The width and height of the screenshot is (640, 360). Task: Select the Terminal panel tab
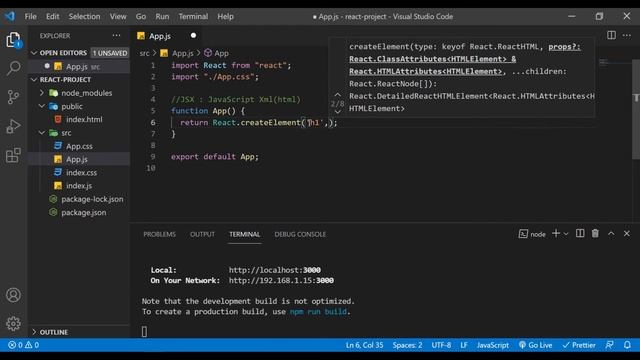coord(244,234)
